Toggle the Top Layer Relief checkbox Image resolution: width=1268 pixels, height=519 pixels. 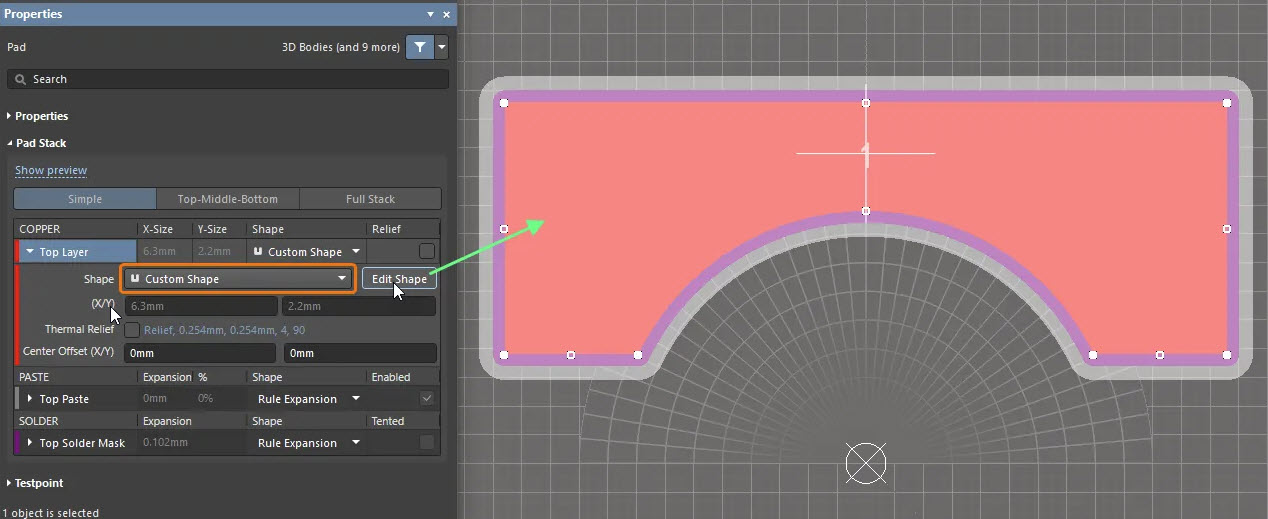427,252
